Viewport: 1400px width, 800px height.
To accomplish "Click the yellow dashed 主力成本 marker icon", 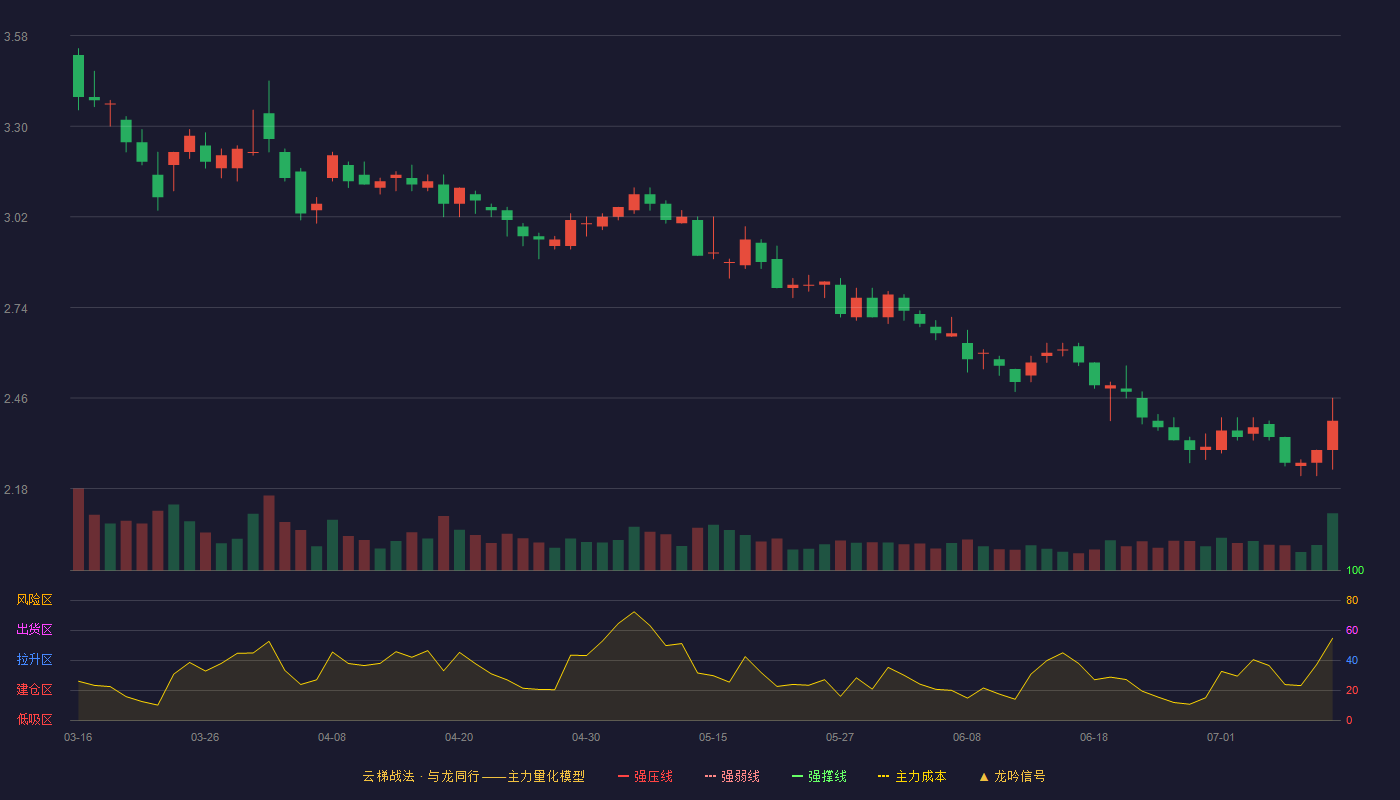I will click(x=883, y=776).
